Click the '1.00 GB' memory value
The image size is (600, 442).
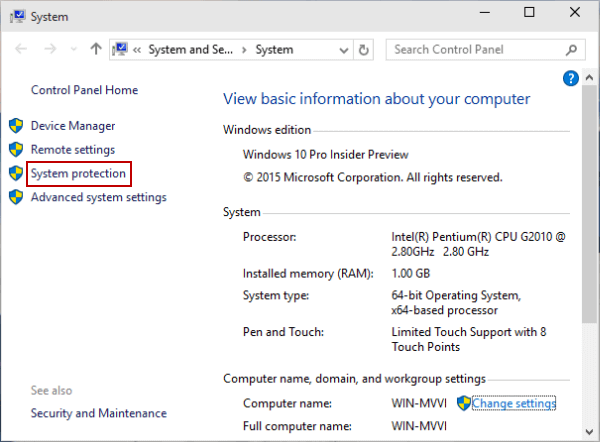click(x=411, y=274)
